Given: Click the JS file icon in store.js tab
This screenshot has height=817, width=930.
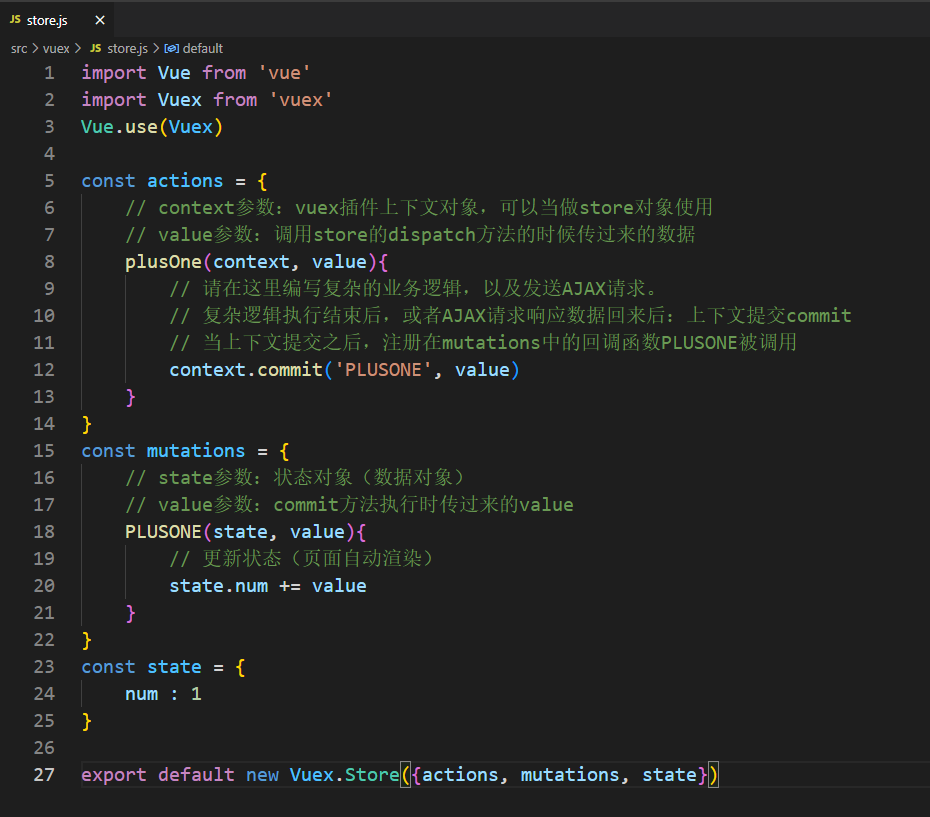Looking at the screenshot, I should pyautogui.click(x=15, y=20).
